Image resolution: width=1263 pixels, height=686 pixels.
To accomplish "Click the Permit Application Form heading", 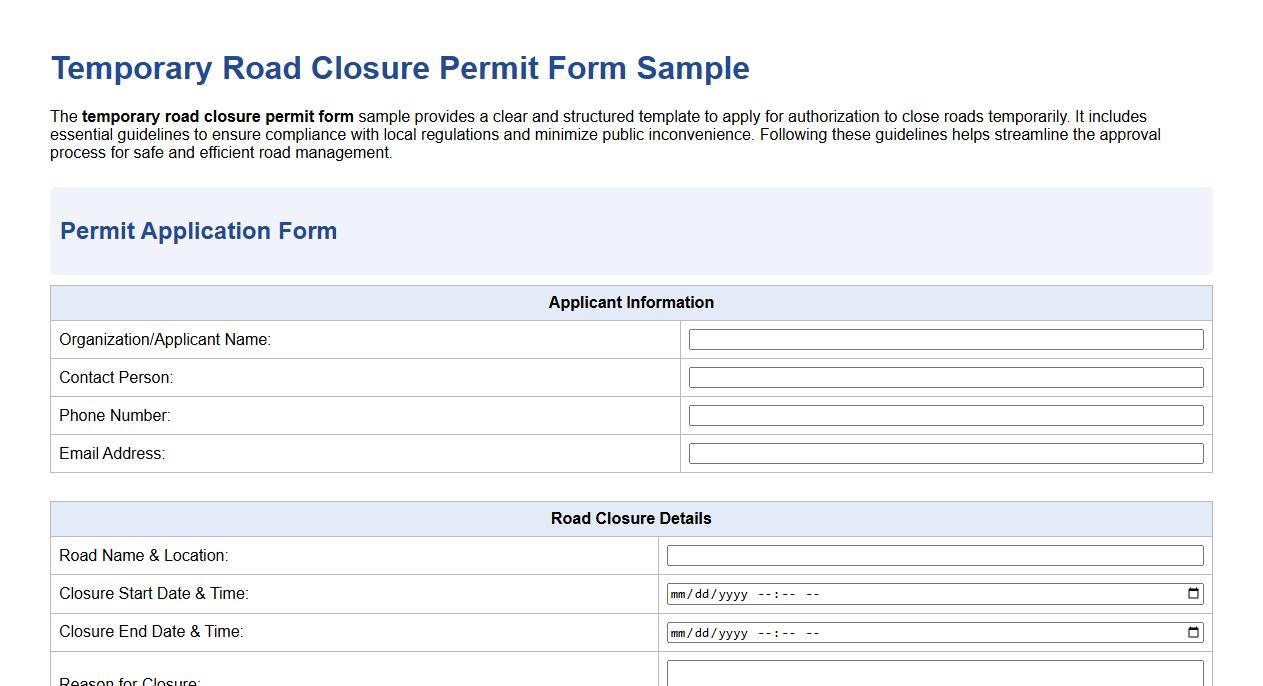I will tap(198, 231).
